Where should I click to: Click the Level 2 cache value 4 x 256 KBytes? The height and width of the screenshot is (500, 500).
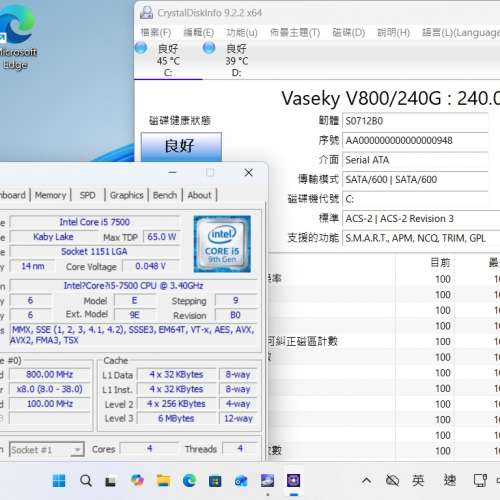(x=176, y=404)
